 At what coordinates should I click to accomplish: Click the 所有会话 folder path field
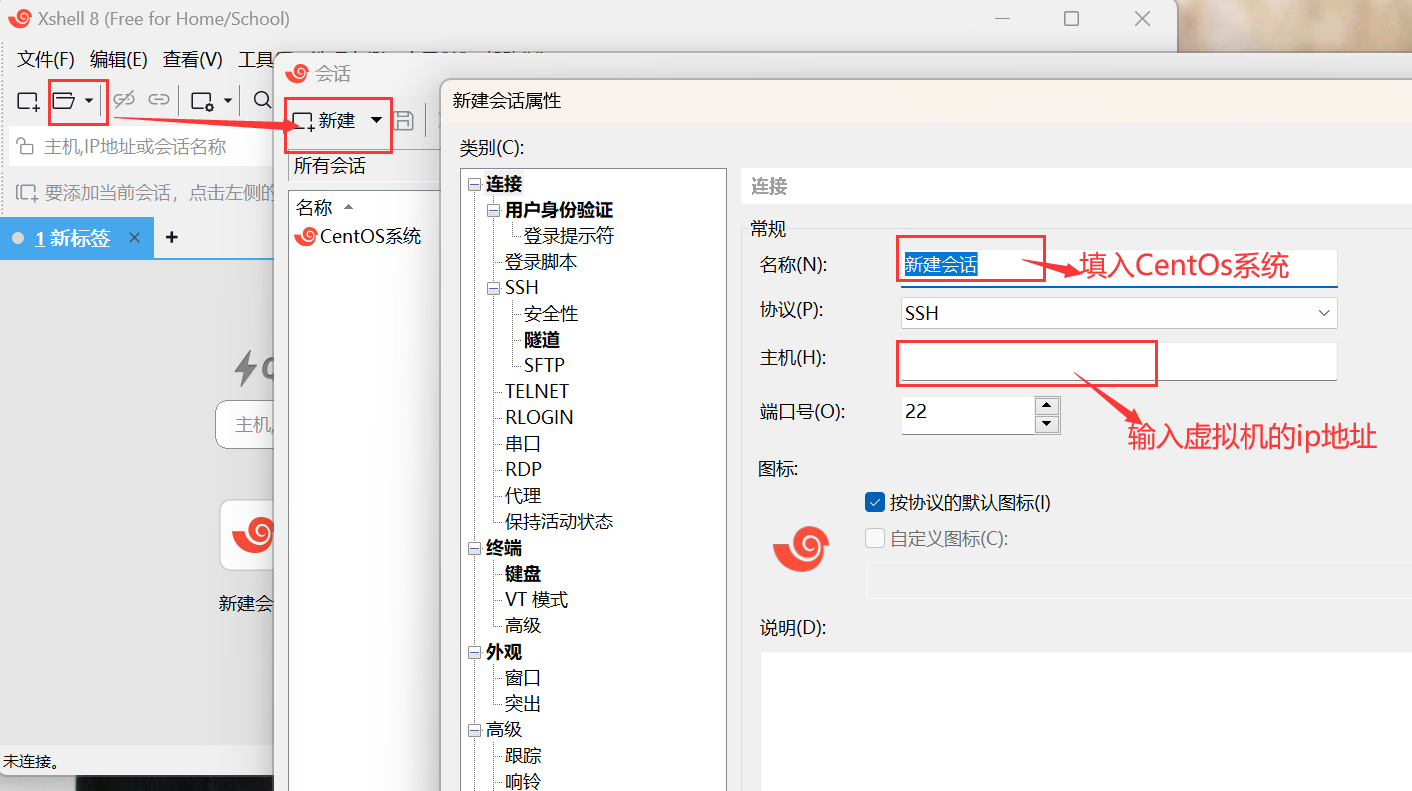(x=364, y=166)
